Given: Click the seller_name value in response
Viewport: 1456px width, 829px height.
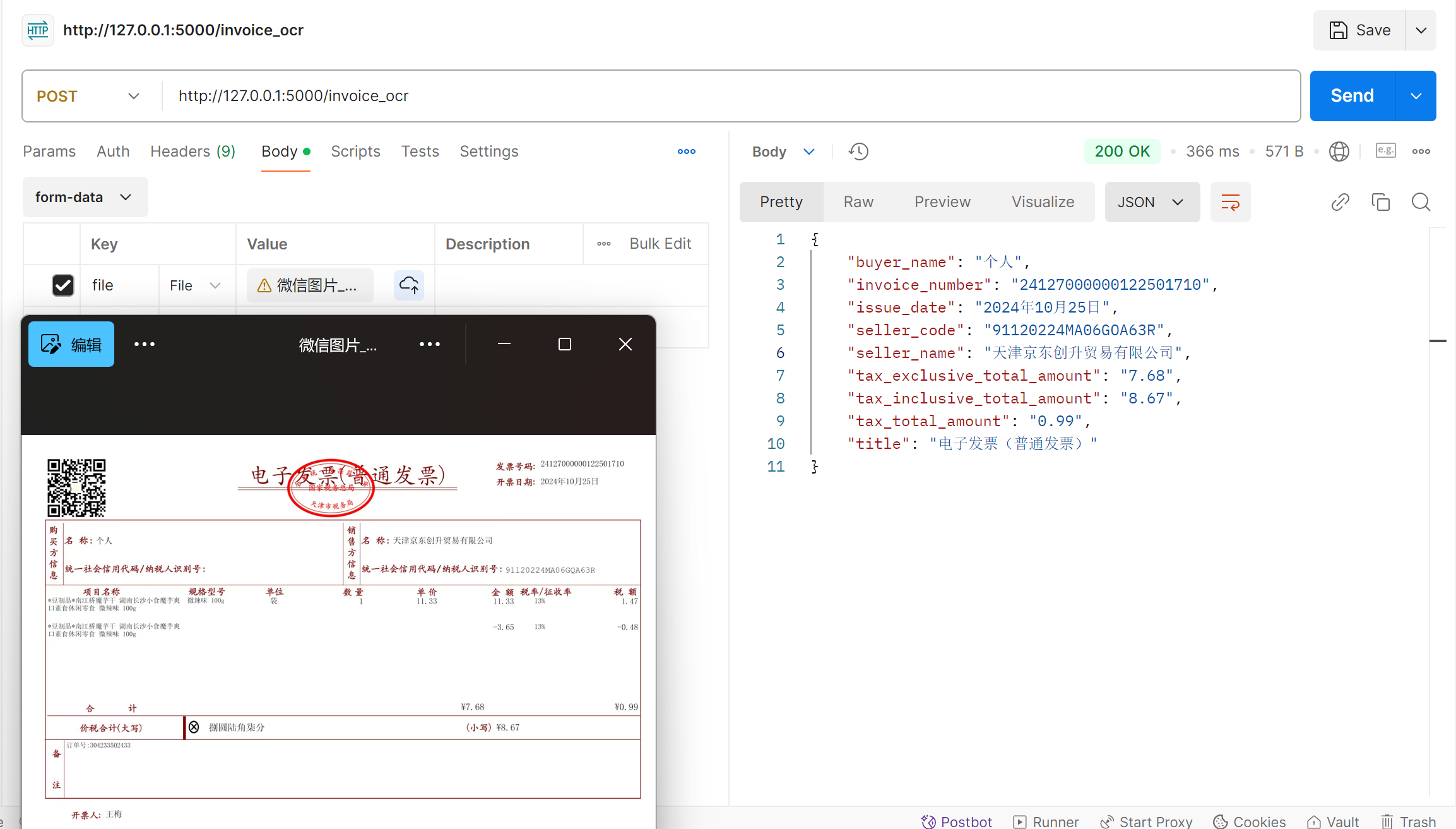Looking at the screenshot, I should click(x=1082, y=353).
